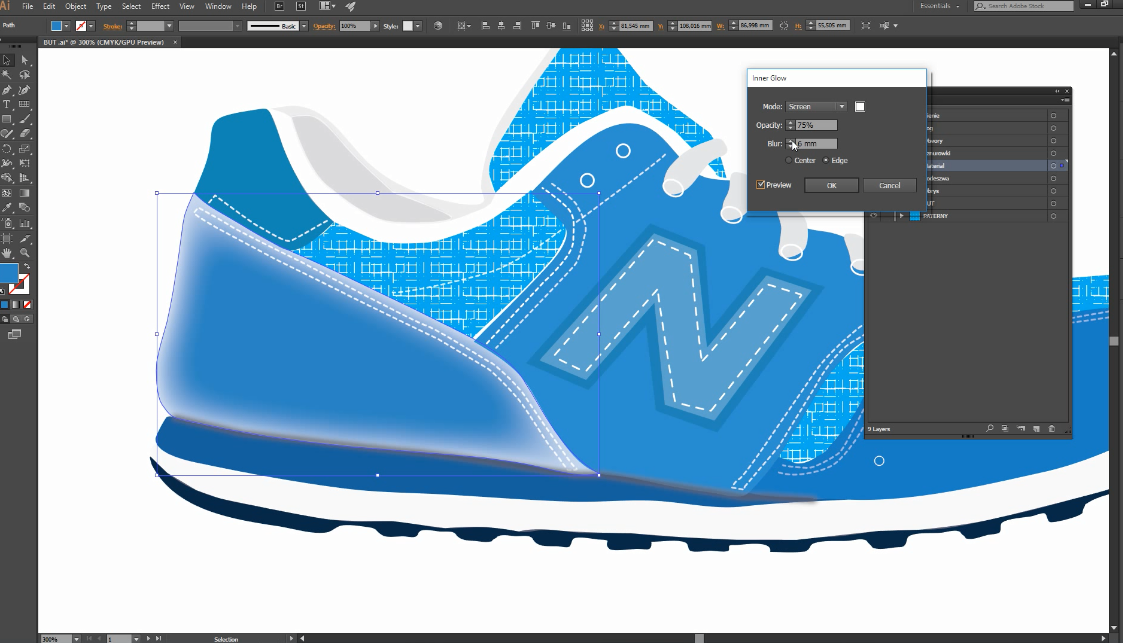Click the orange Stroke link in control bar
The width and height of the screenshot is (1123, 643).
point(112,26)
